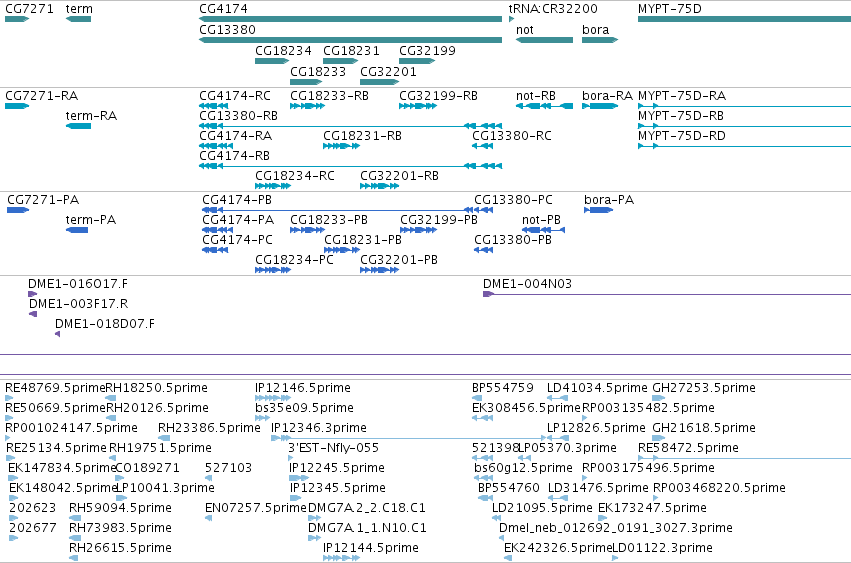Click the 'CG7271' gene label
Image resolution: width=851 pixels, height=563 pixels.
point(29,9)
